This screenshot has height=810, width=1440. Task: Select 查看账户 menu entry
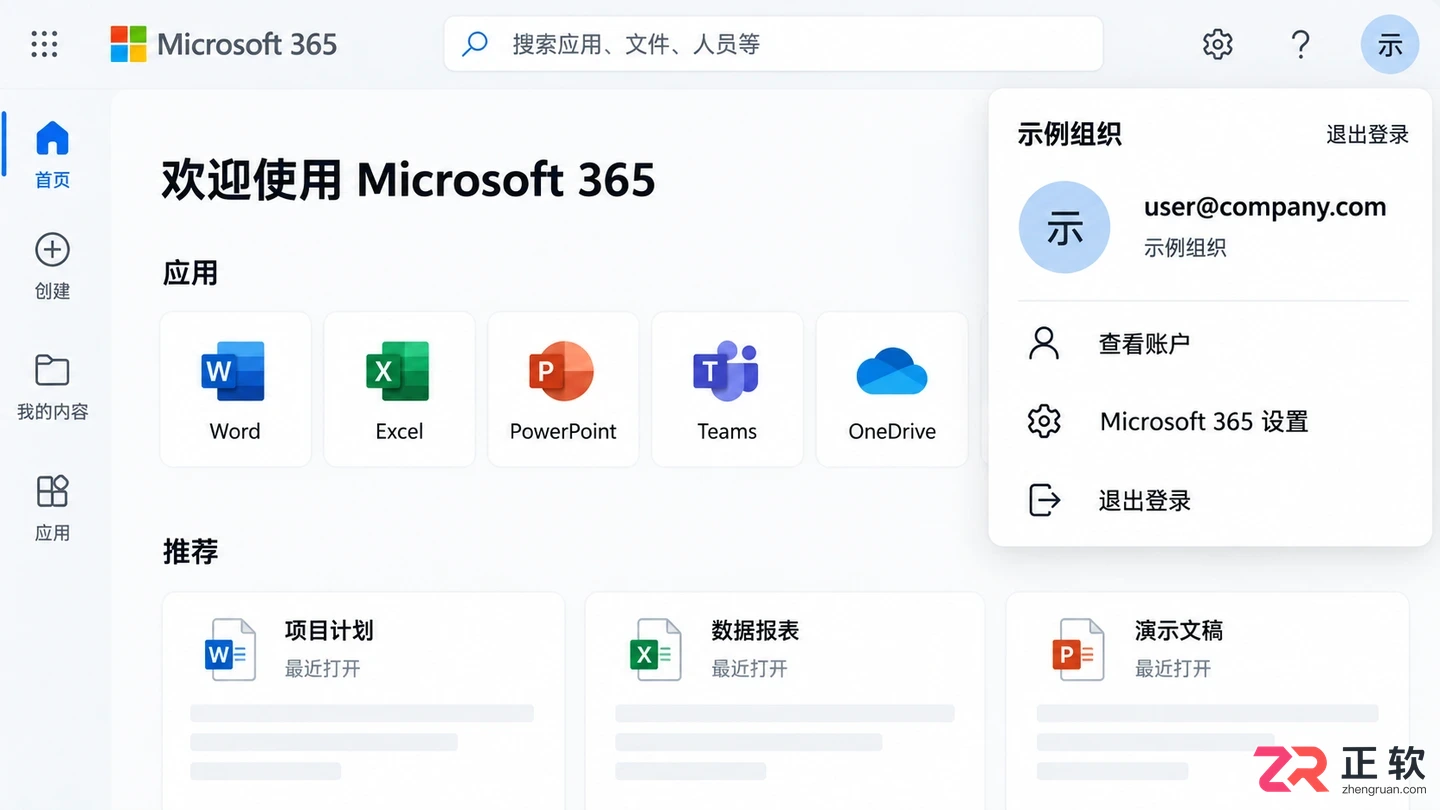pyautogui.click(x=1210, y=344)
